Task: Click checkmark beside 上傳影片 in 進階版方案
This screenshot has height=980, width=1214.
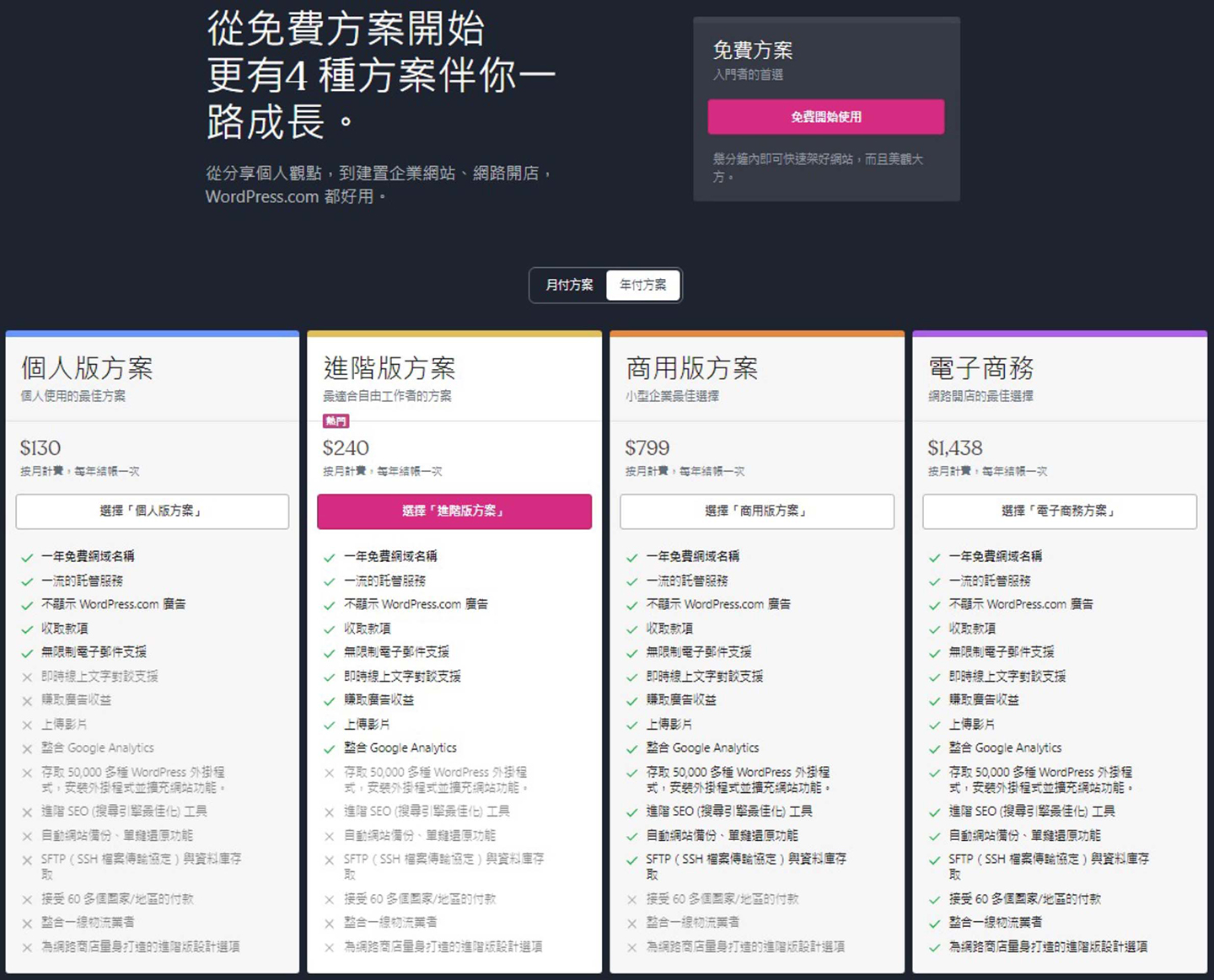Action: pyautogui.click(x=330, y=725)
